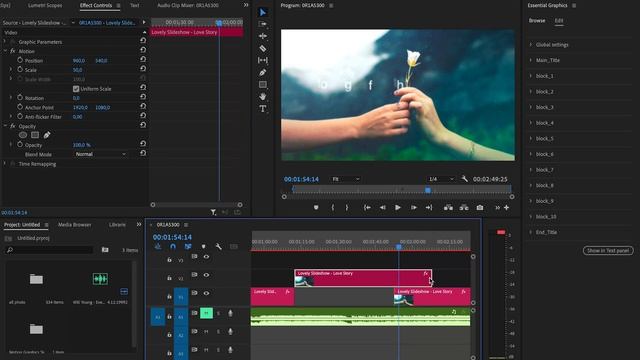Click the Lift button
Viewport: 640px width, 360px height.
pyautogui.click(x=448, y=207)
